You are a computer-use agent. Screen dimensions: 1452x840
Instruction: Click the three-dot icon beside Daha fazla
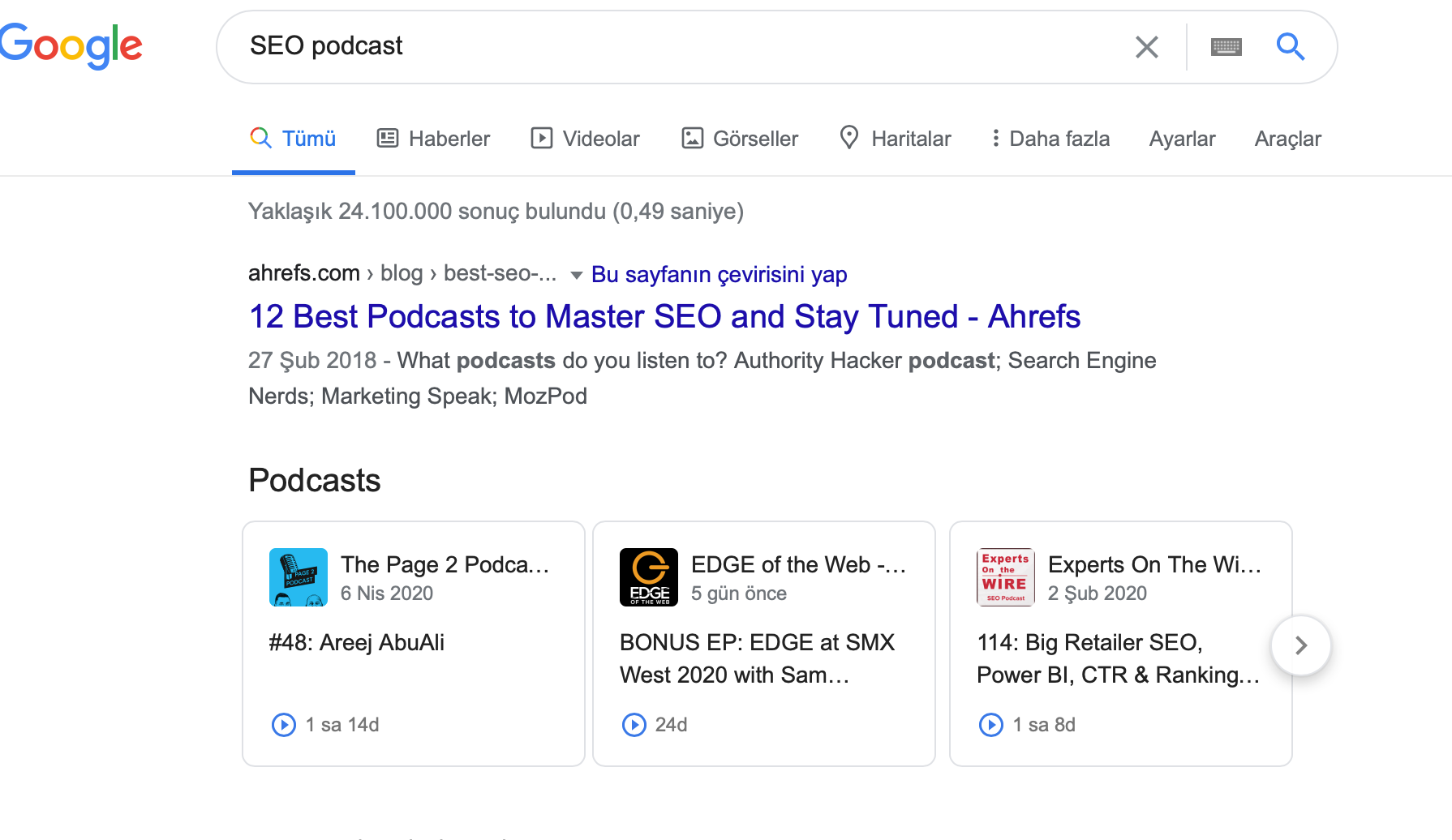click(x=995, y=138)
